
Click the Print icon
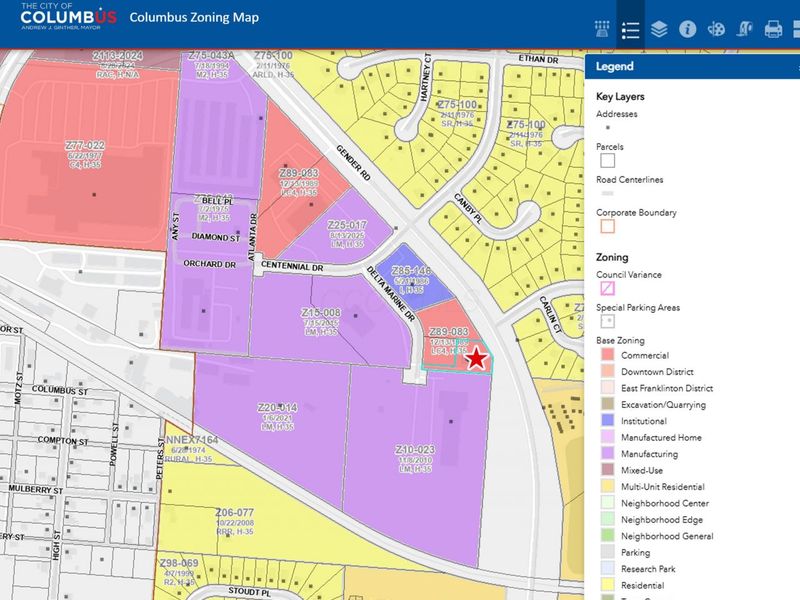(x=773, y=29)
